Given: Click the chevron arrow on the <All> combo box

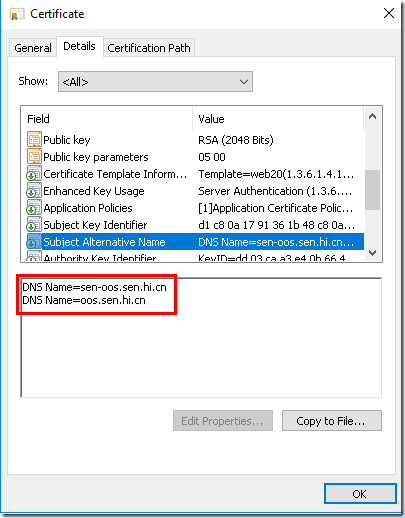Looking at the screenshot, I should click(x=244, y=82).
